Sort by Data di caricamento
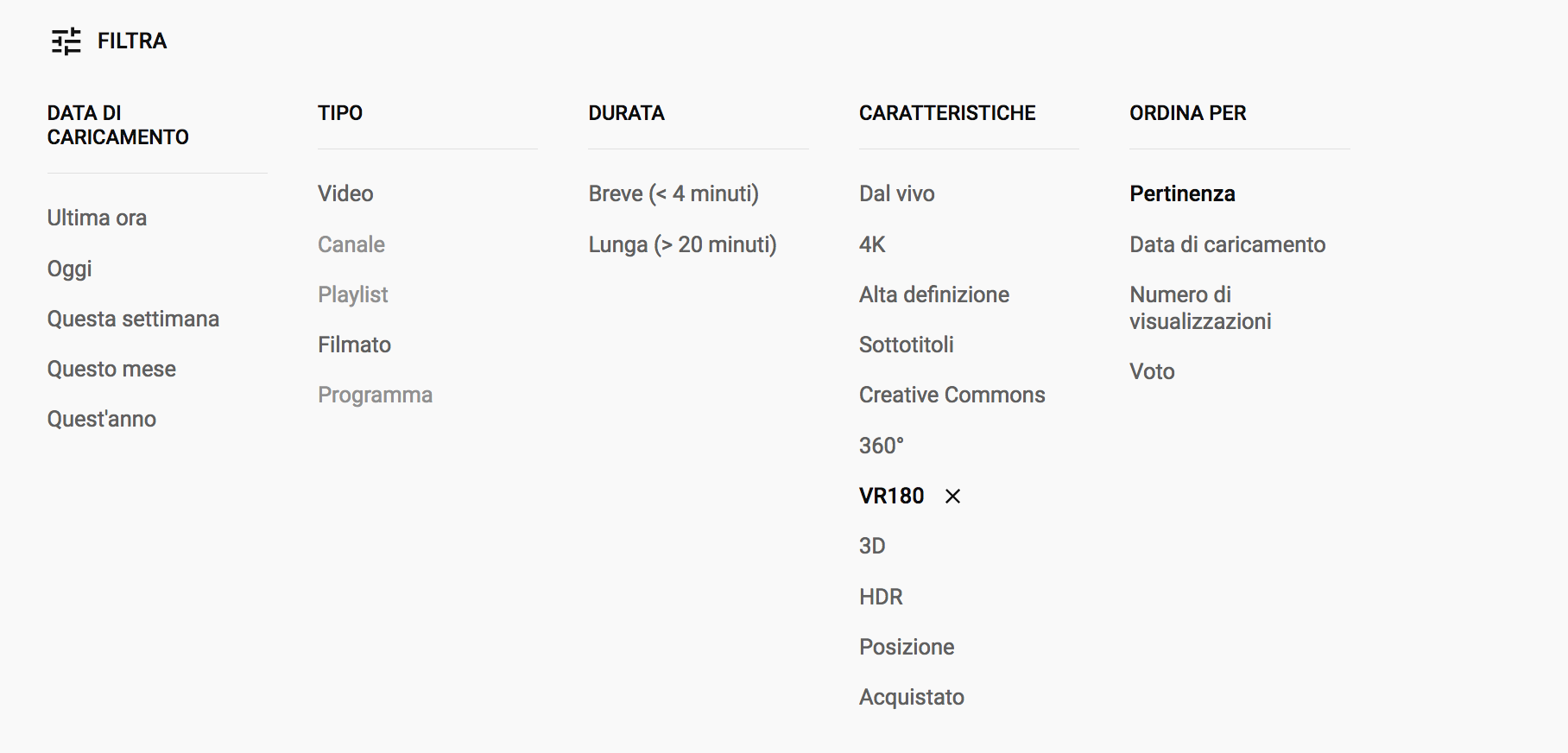 click(x=1227, y=244)
